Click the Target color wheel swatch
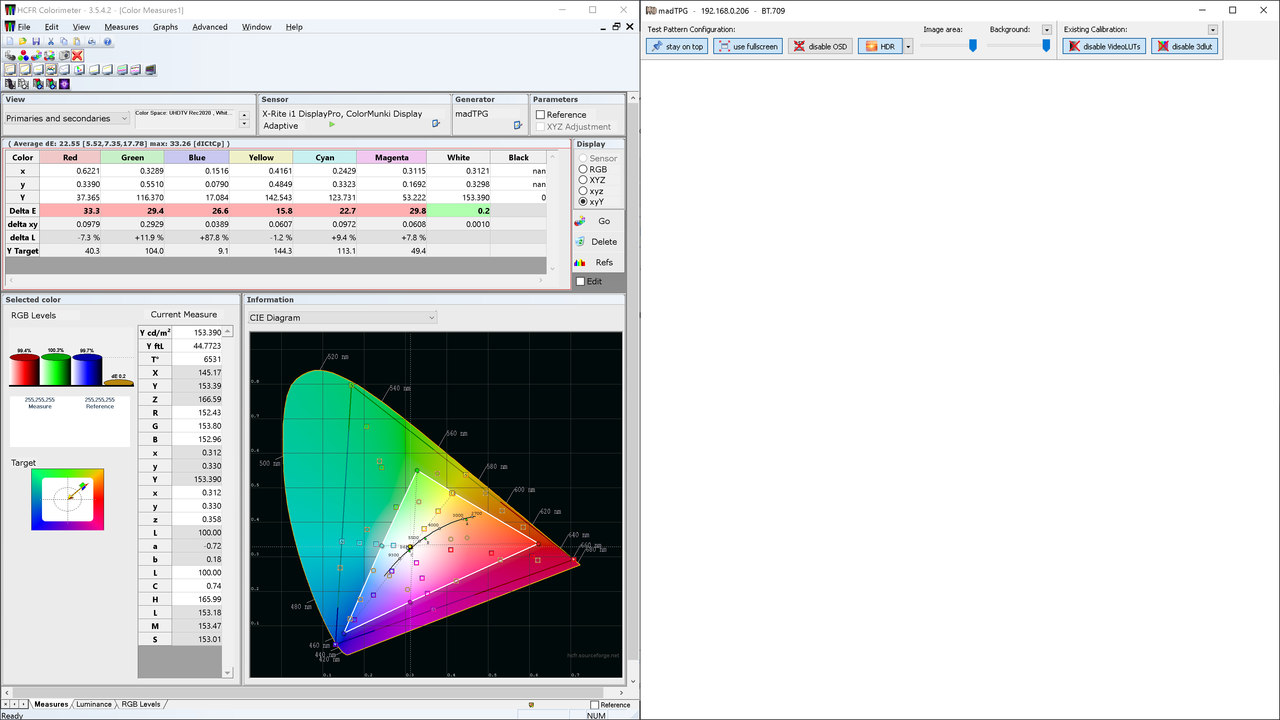Screen dimensions: 1280x720 tap(67, 499)
